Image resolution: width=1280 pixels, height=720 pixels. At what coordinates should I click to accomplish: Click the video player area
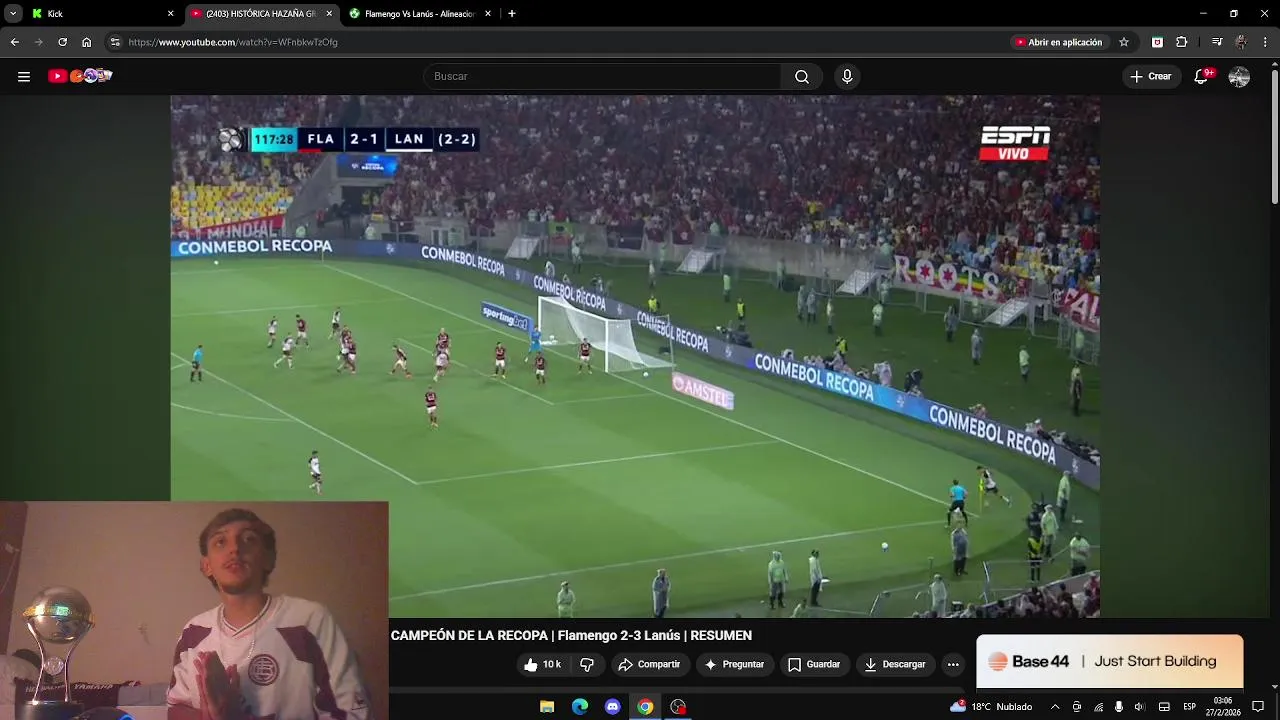635,356
